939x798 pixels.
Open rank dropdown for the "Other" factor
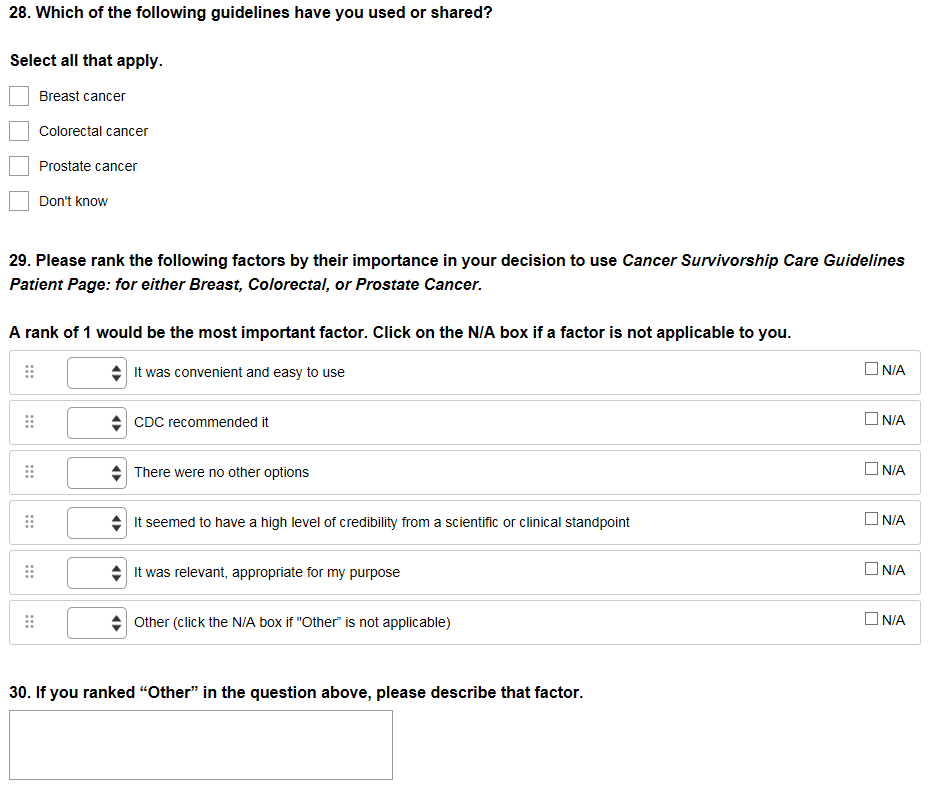[x=97, y=622]
